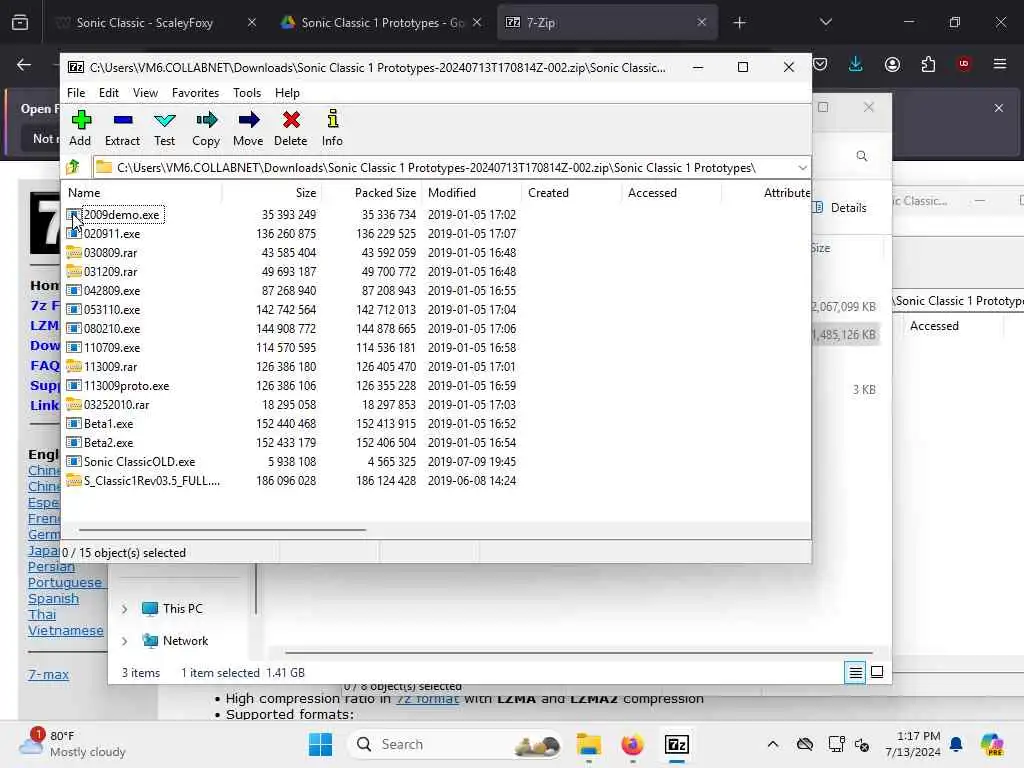The height and width of the screenshot is (768, 1024).
Task: Expand This PC in Explorer tree
Action: 124,609
